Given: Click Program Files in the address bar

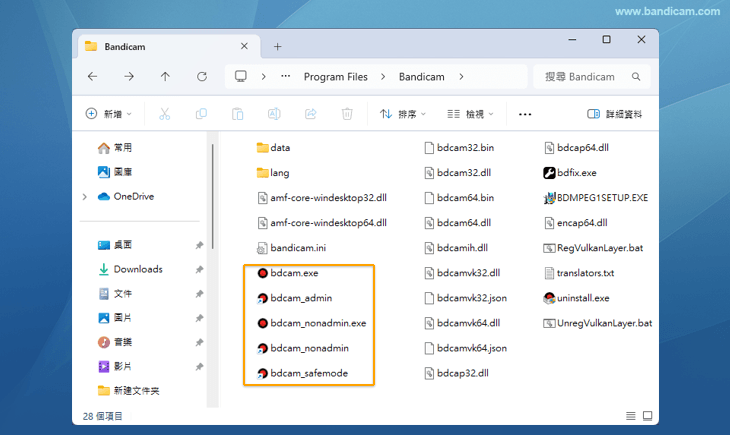Looking at the screenshot, I should (336, 77).
